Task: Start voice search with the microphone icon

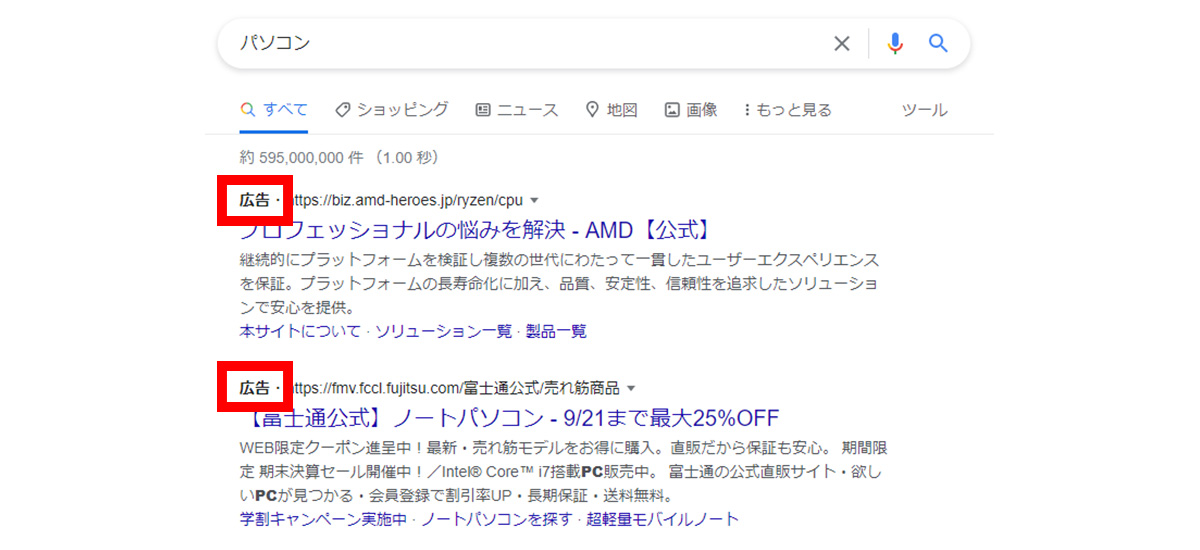Action: point(895,43)
